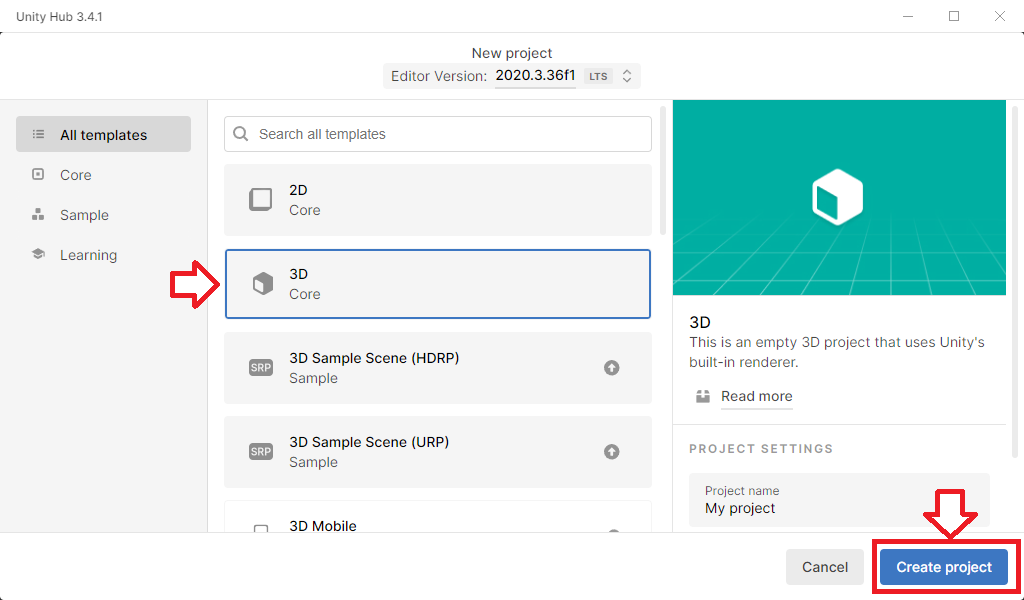The image size is (1024, 600).
Task: Select the 3D Core template
Action: (x=438, y=284)
